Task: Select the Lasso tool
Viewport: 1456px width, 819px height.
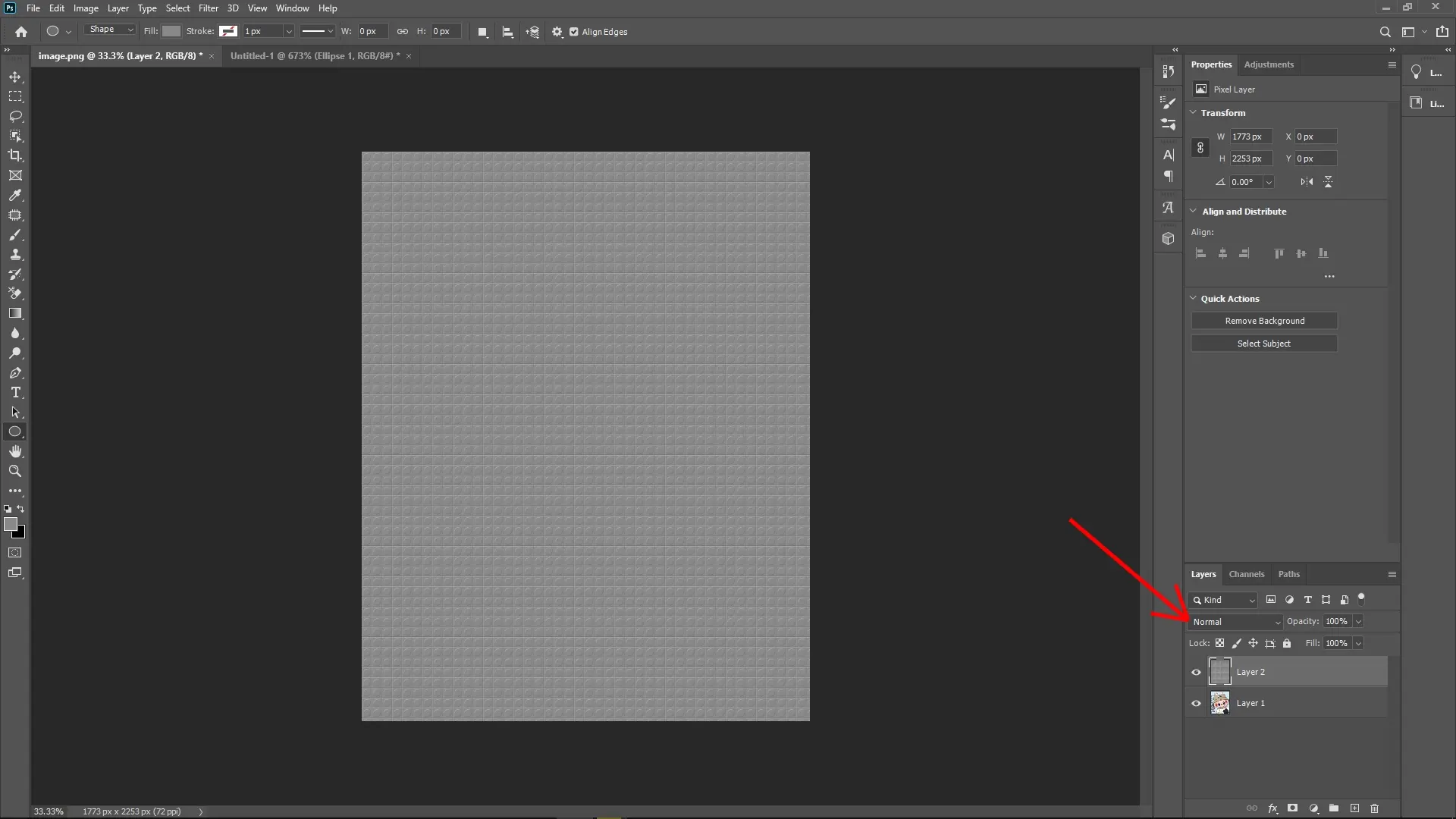Action: pos(15,117)
